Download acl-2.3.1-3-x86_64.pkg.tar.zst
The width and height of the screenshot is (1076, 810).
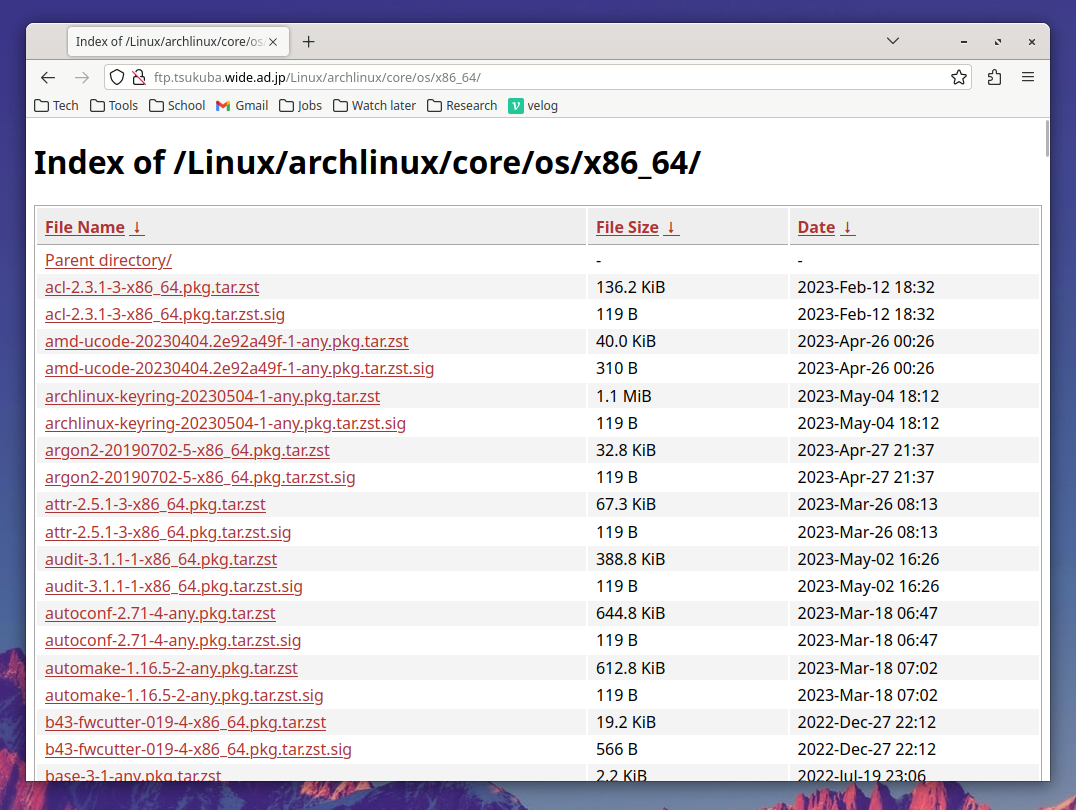click(x=152, y=288)
